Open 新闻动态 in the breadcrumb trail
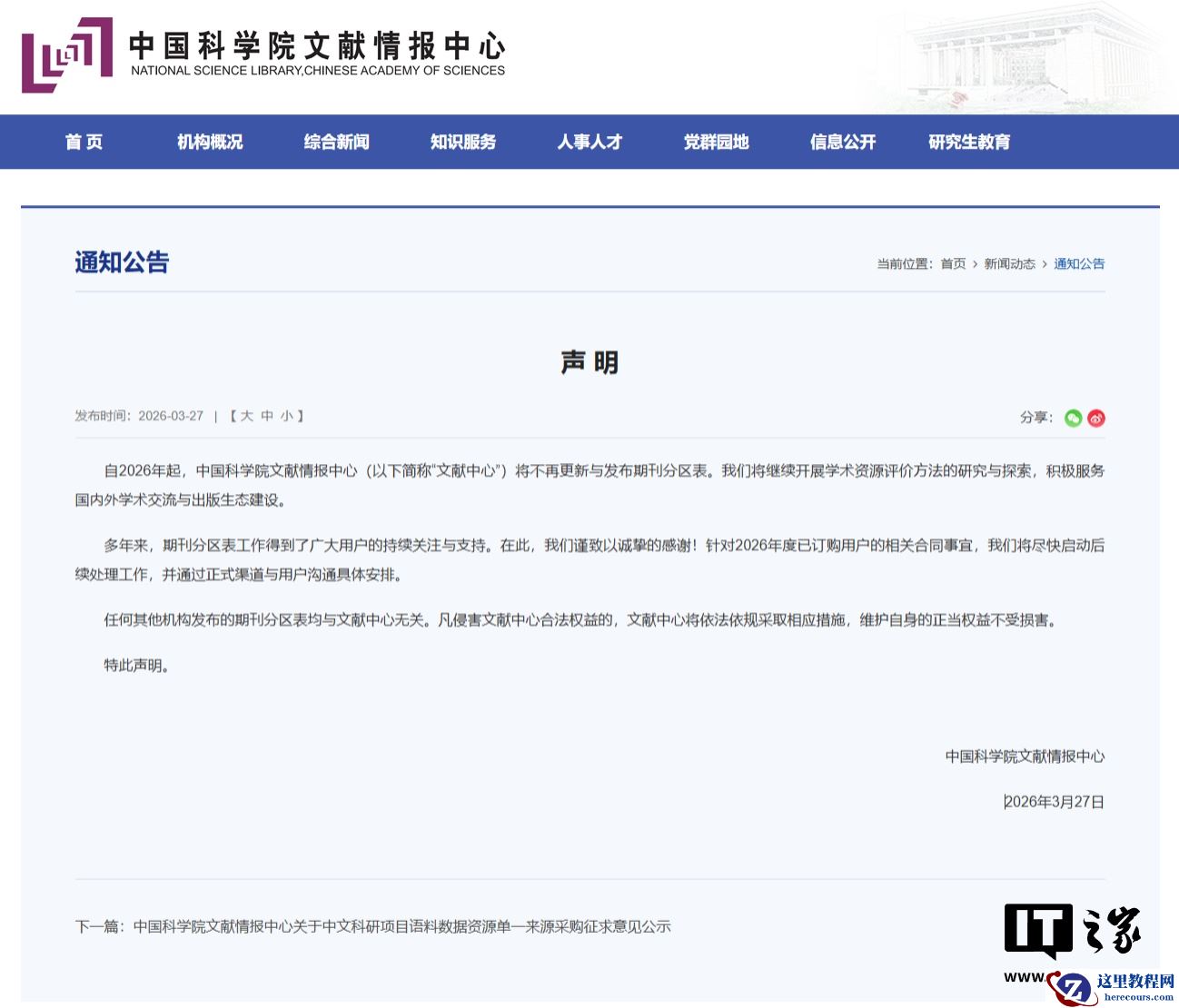The width and height of the screenshot is (1179, 1008). pos(1010,264)
